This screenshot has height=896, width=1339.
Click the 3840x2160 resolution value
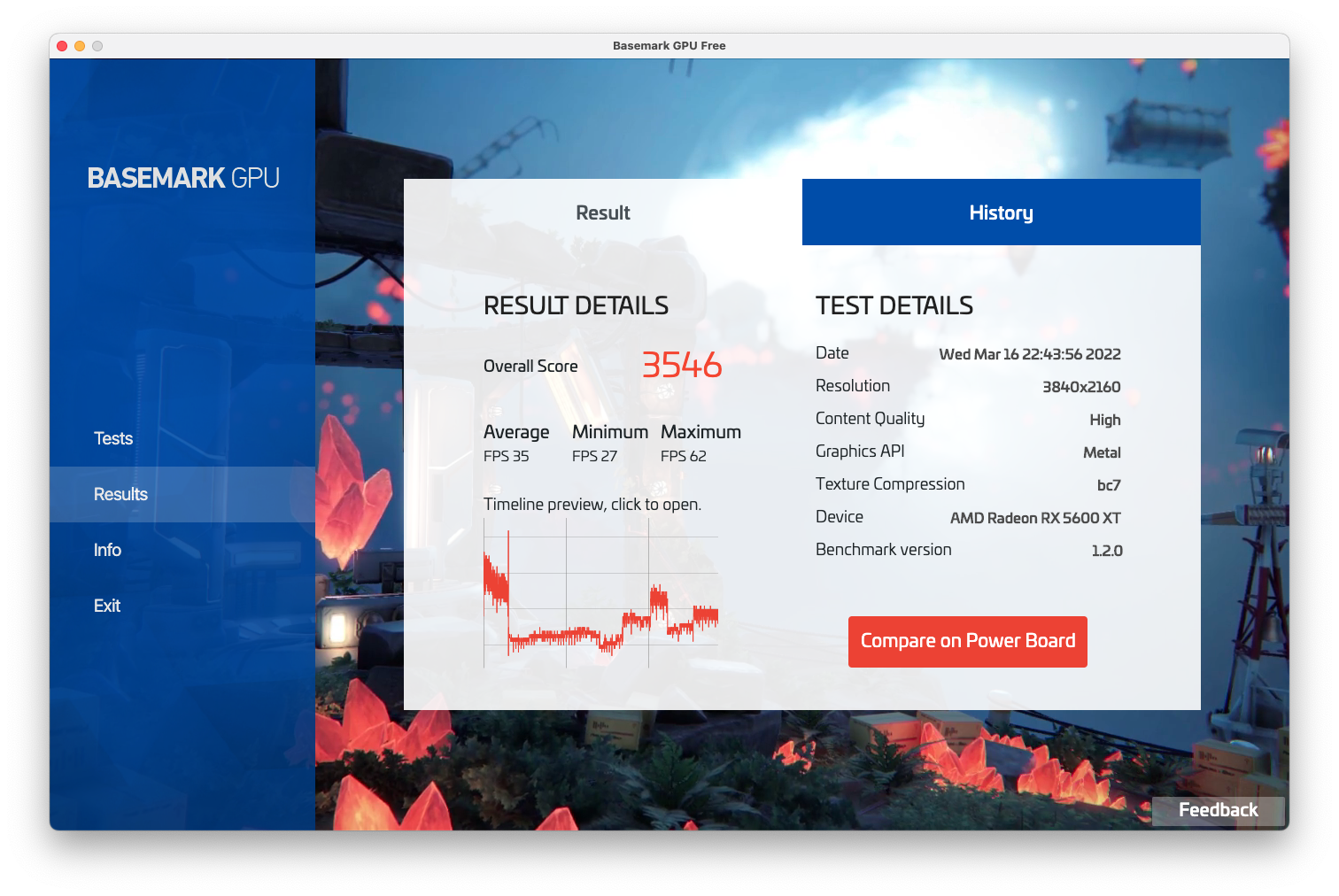pyautogui.click(x=1080, y=387)
